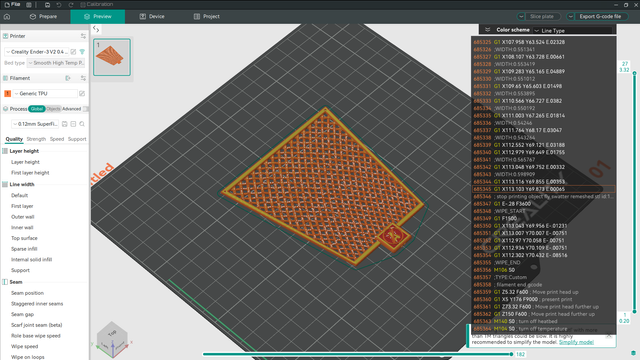The image size is (640, 360).
Task: Edit the Generic TPU filament preset
Action: (82, 93)
